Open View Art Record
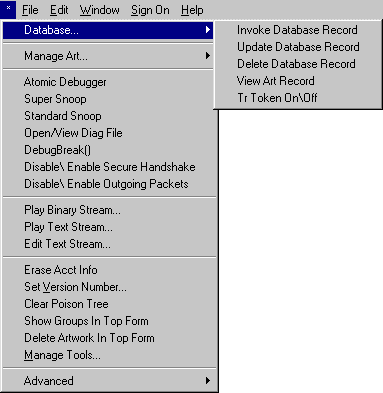Viewport: 383px width, 393px height. [276, 81]
